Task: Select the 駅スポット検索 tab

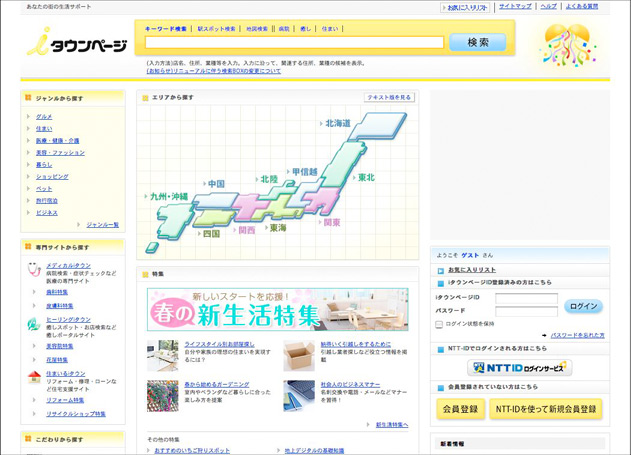Action: click(x=217, y=29)
